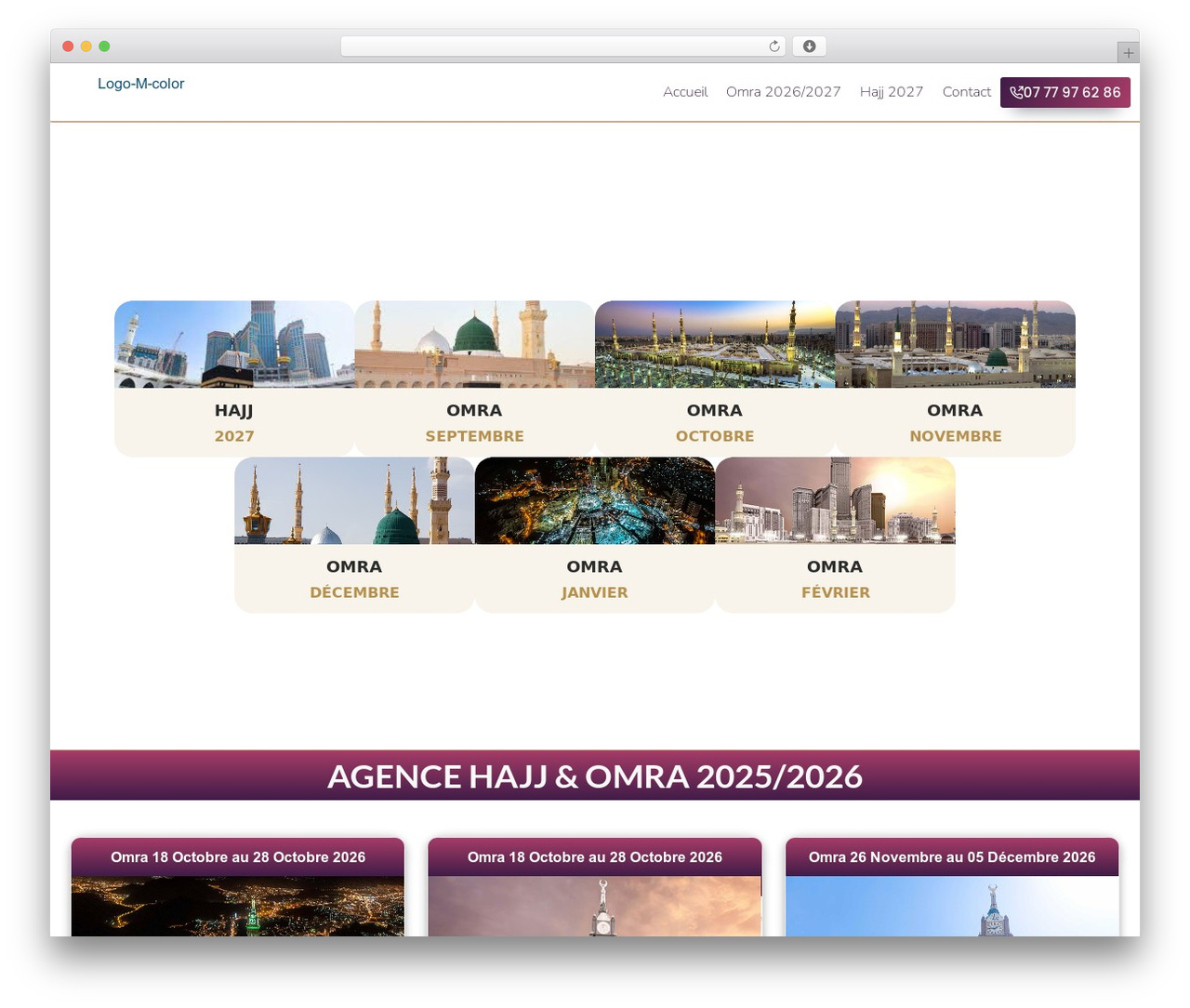Close the browser window with red button
The height and width of the screenshot is (1008, 1190).
[68, 46]
